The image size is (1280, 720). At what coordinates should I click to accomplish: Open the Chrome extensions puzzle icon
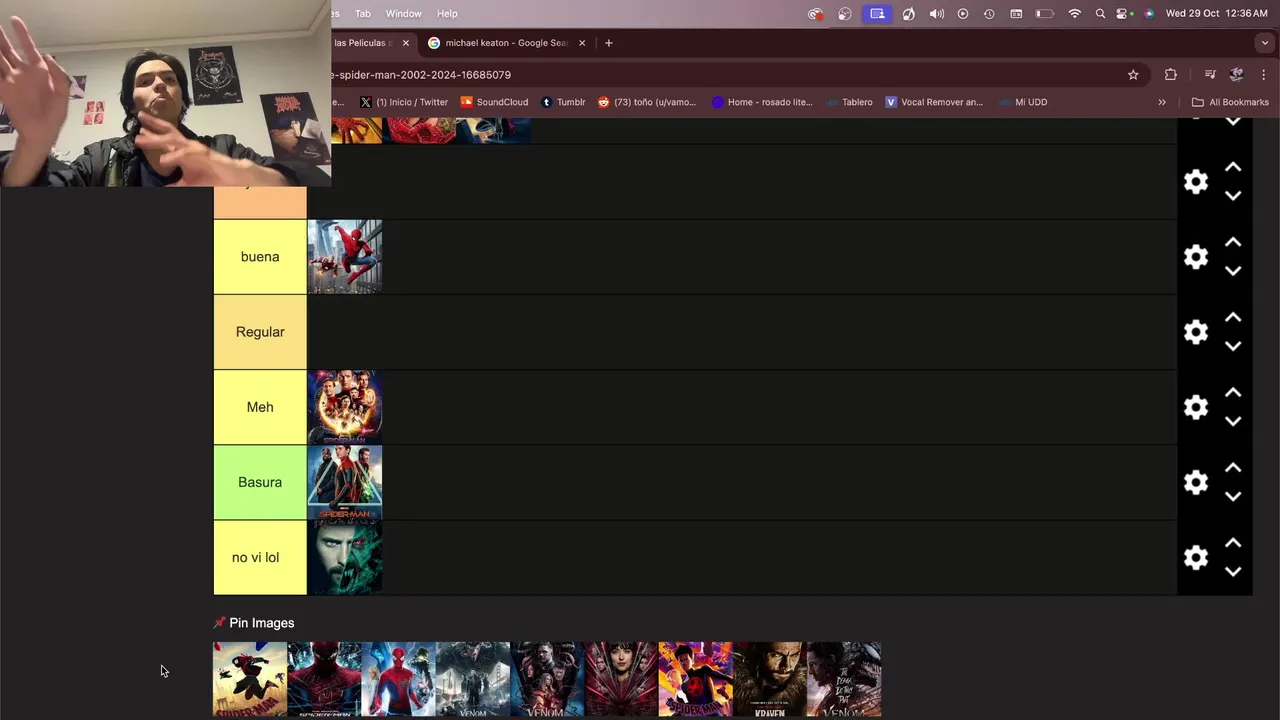(1171, 75)
